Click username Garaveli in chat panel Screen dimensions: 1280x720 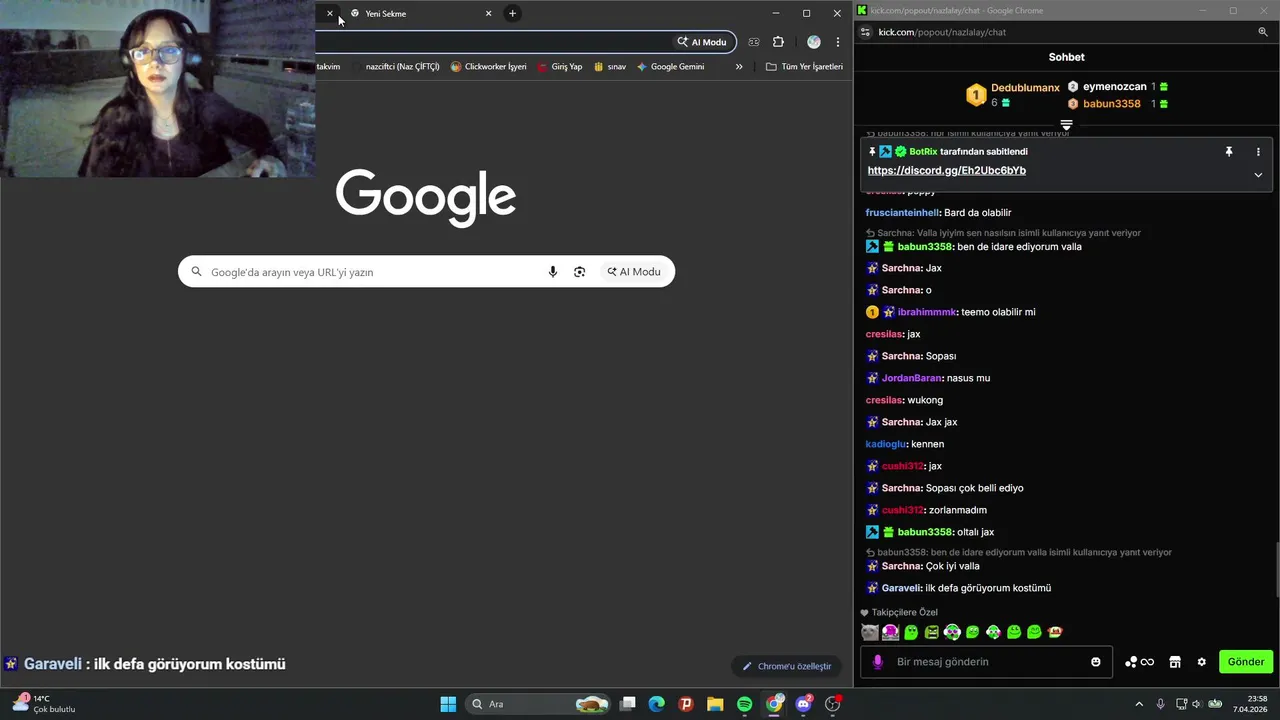901,588
